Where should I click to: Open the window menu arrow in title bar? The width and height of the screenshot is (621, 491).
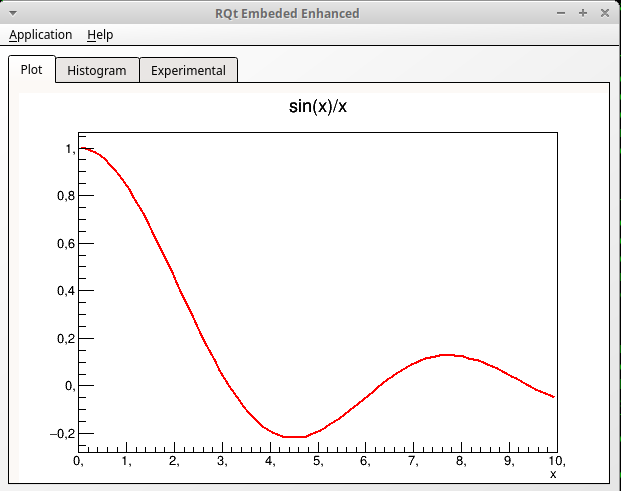coord(13,13)
